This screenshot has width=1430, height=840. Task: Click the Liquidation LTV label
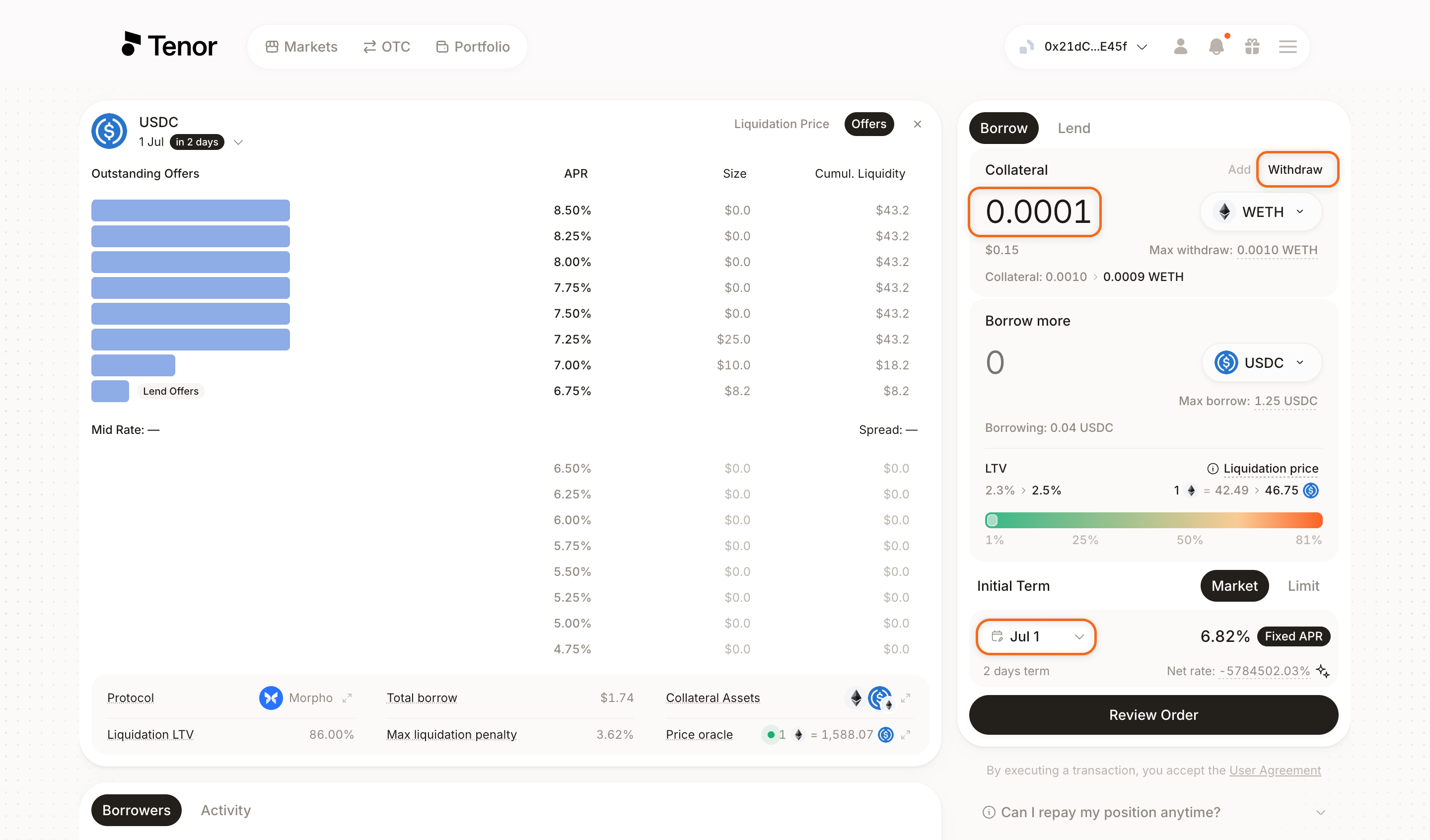click(x=150, y=734)
